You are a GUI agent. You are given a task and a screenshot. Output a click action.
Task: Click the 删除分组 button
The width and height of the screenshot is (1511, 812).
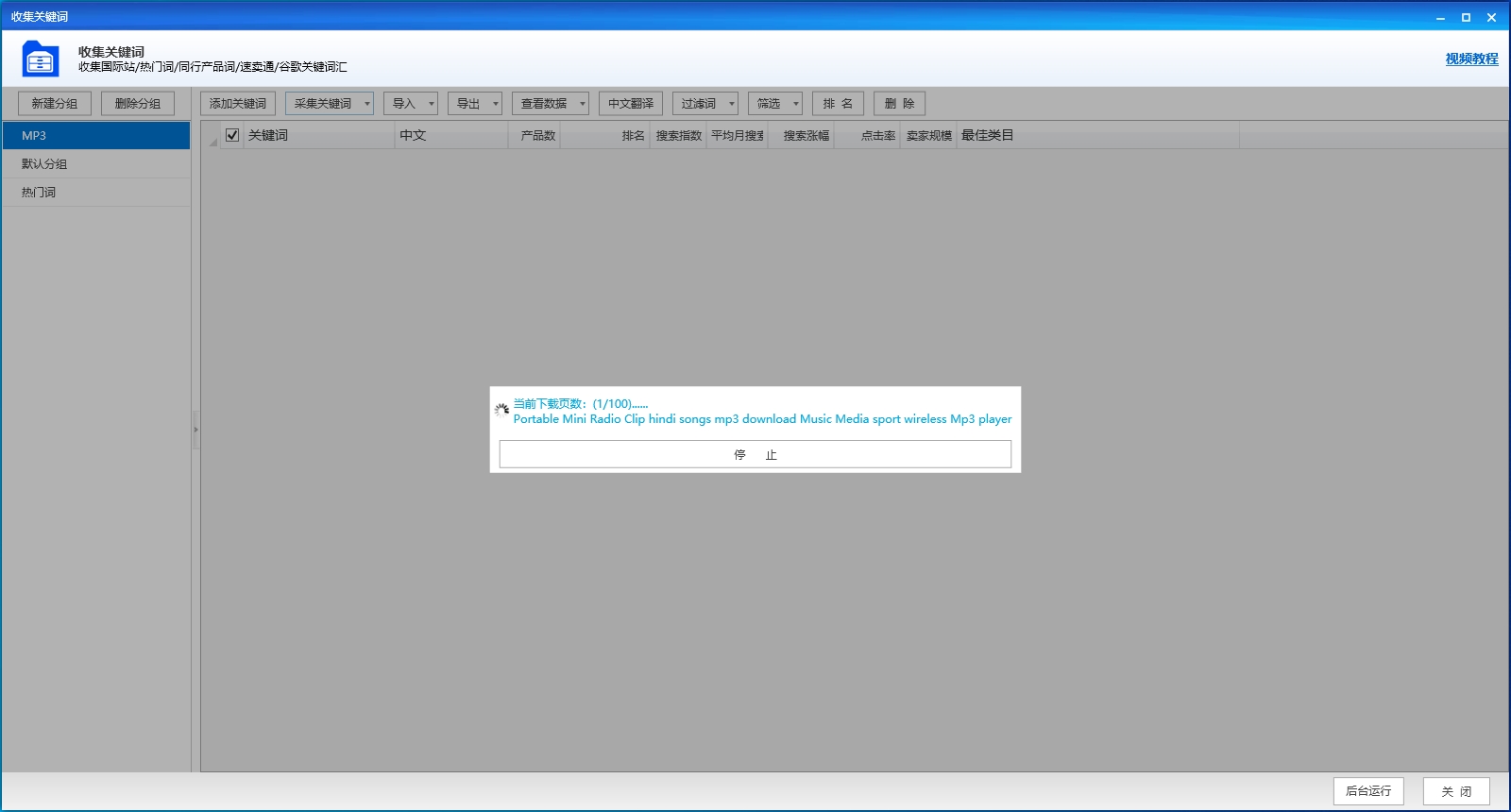point(138,104)
